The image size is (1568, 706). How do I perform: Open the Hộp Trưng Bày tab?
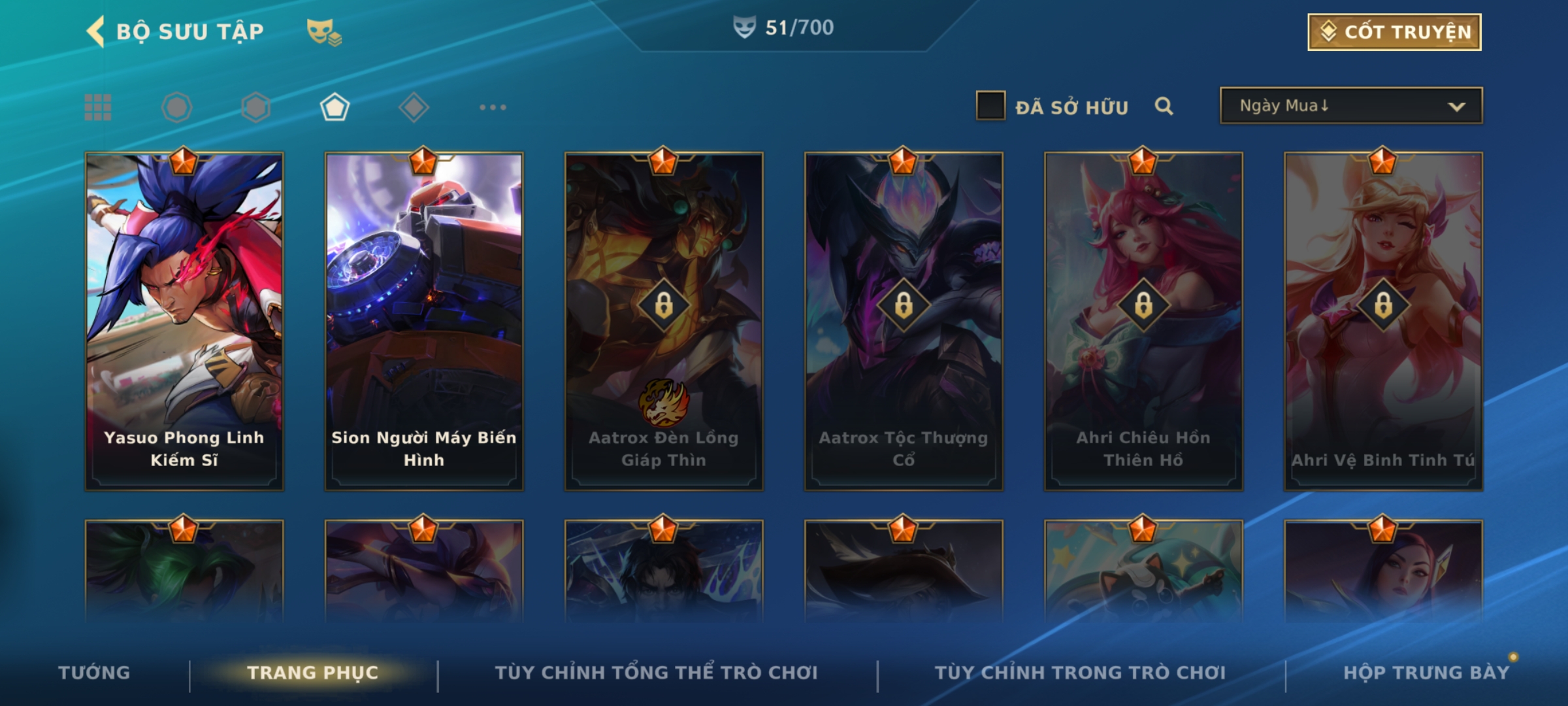pyautogui.click(x=1426, y=673)
